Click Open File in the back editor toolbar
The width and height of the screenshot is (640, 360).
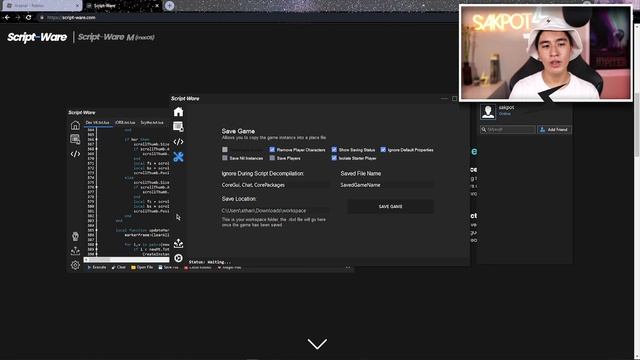[x=142, y=267]
